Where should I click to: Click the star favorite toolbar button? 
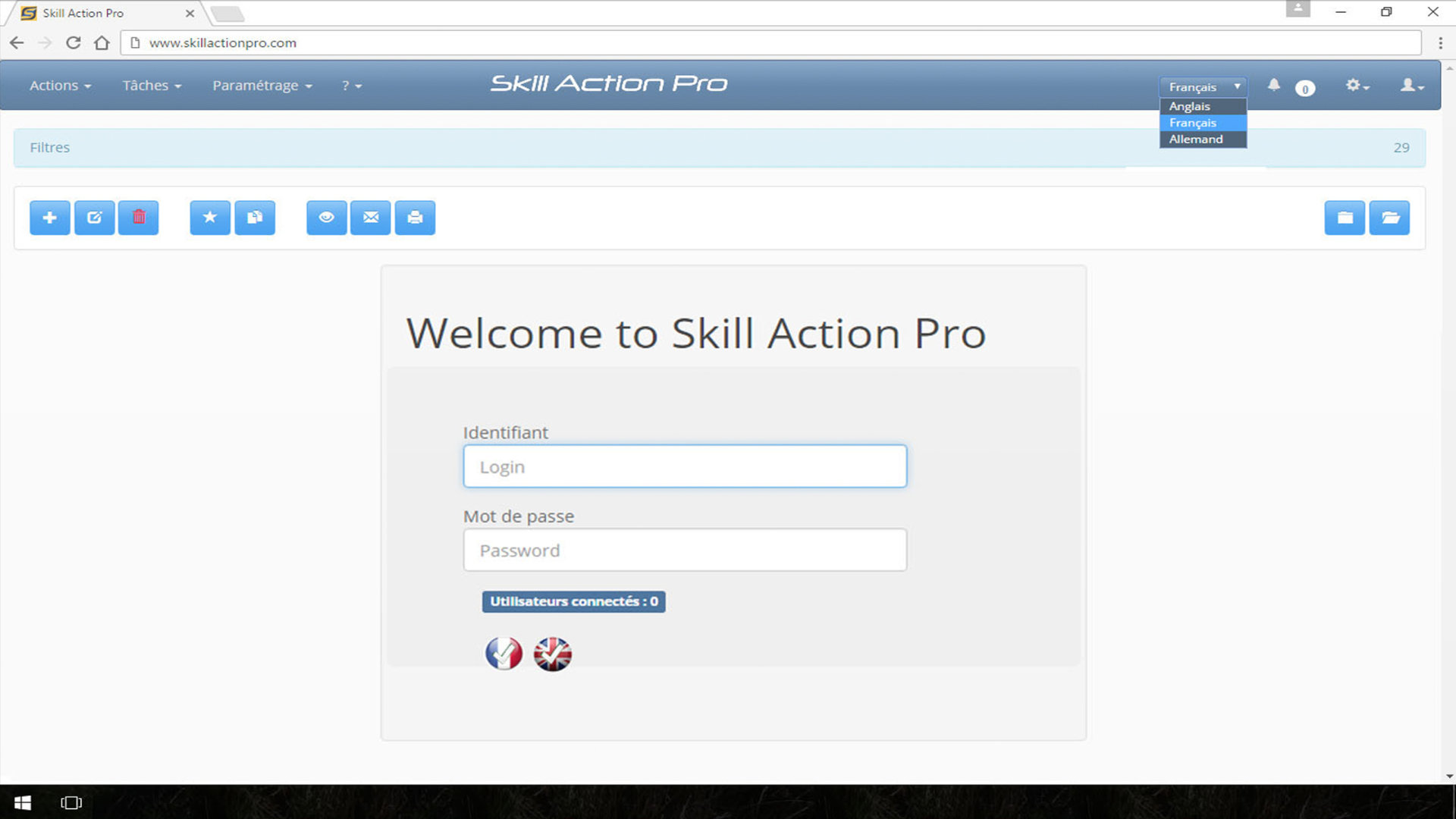click(210, 218)
